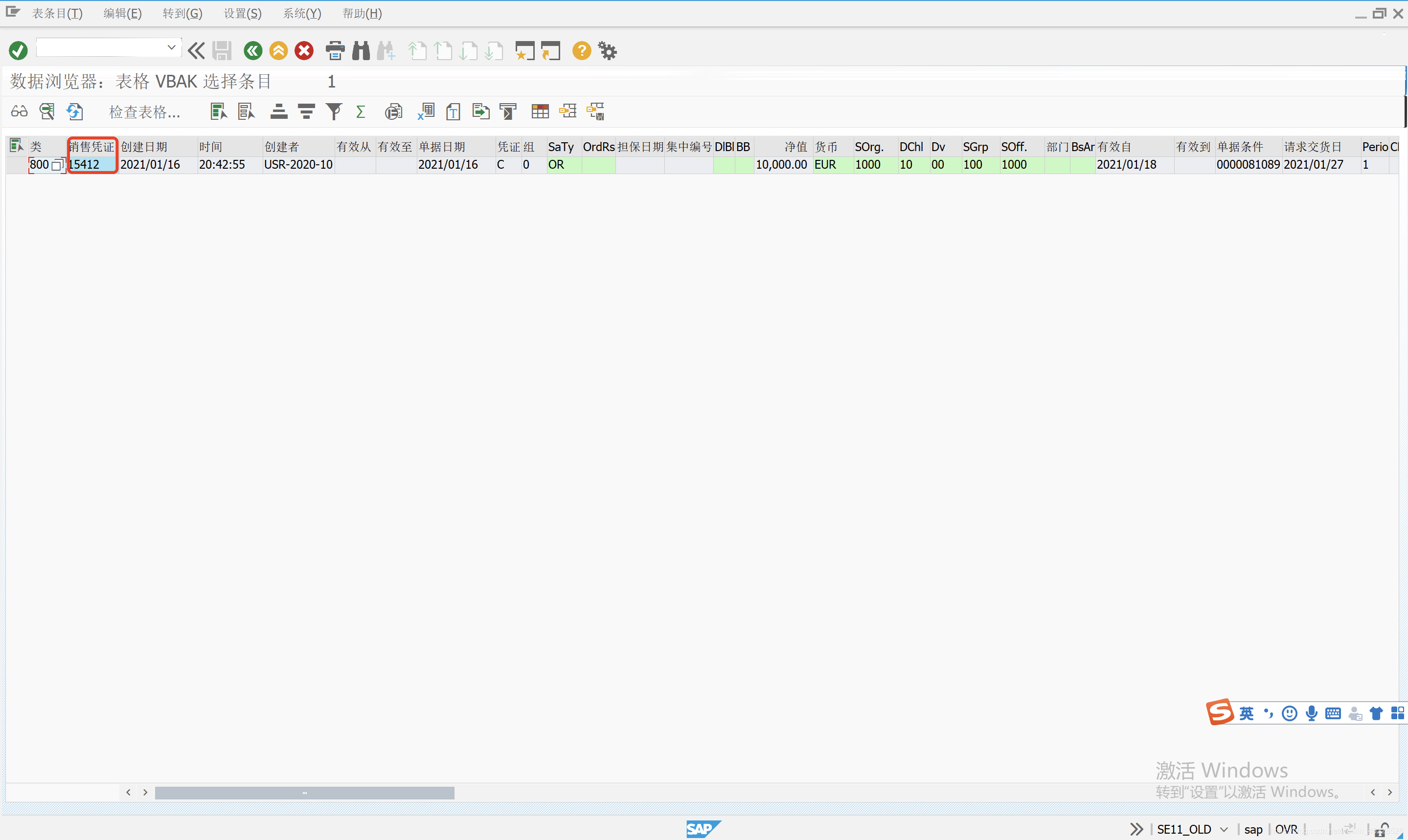This screenshot has width=1408, height=840.
Task: Click the change layout grid icon
Action: 540,111
